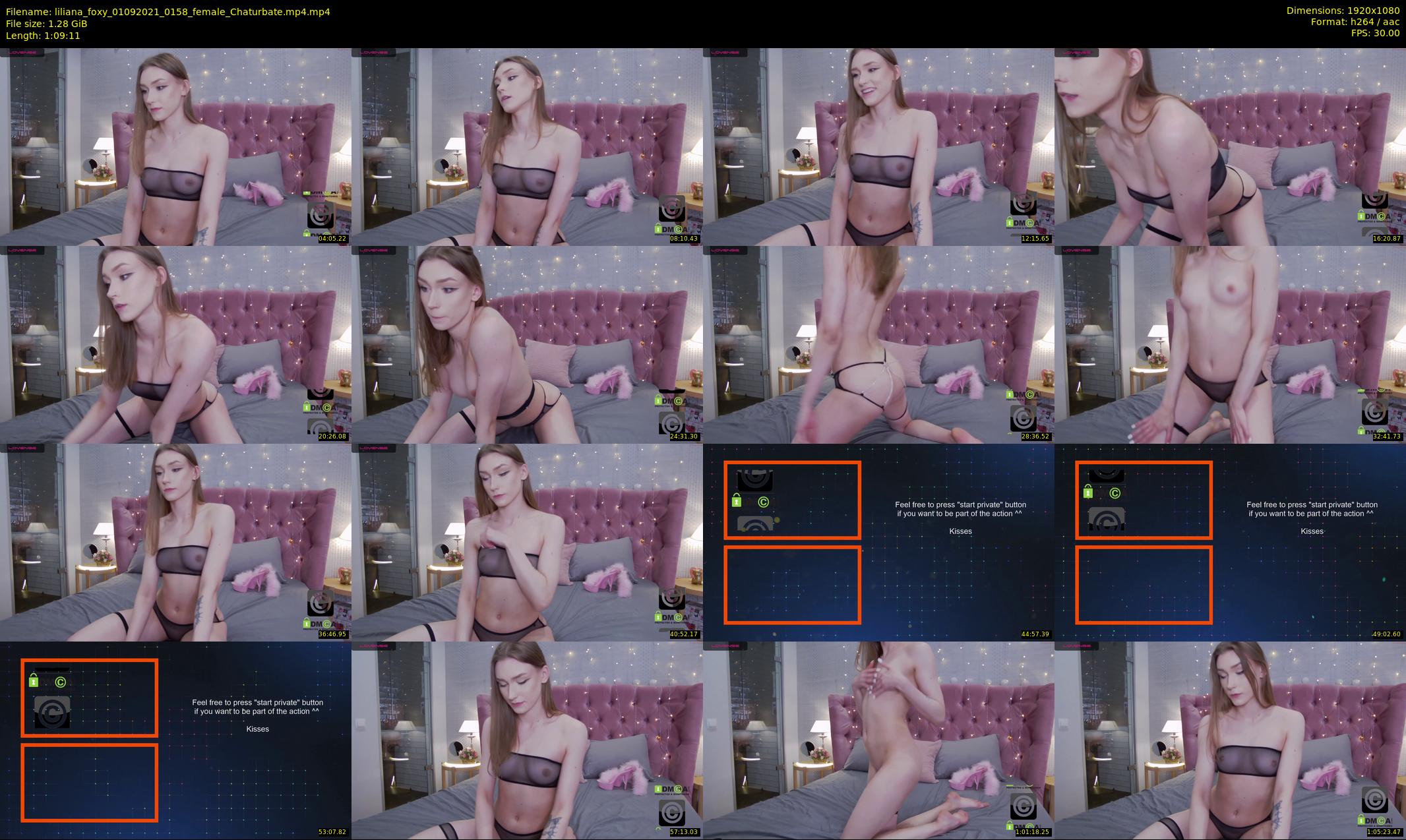The width and height of the screenshot is (1406, 840).
Task: Click the spiral copyright logo in the 1:05:23 frame
Action: pos(1374,800)
